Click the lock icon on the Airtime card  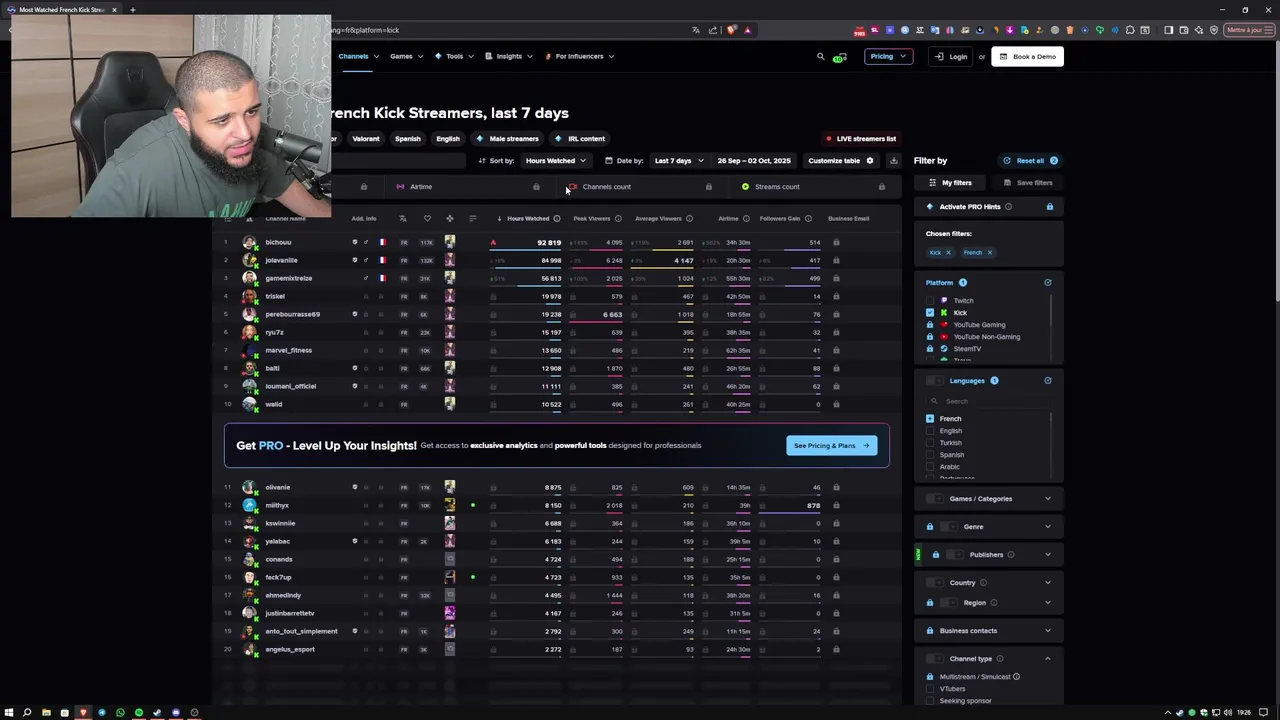(536, 186)
